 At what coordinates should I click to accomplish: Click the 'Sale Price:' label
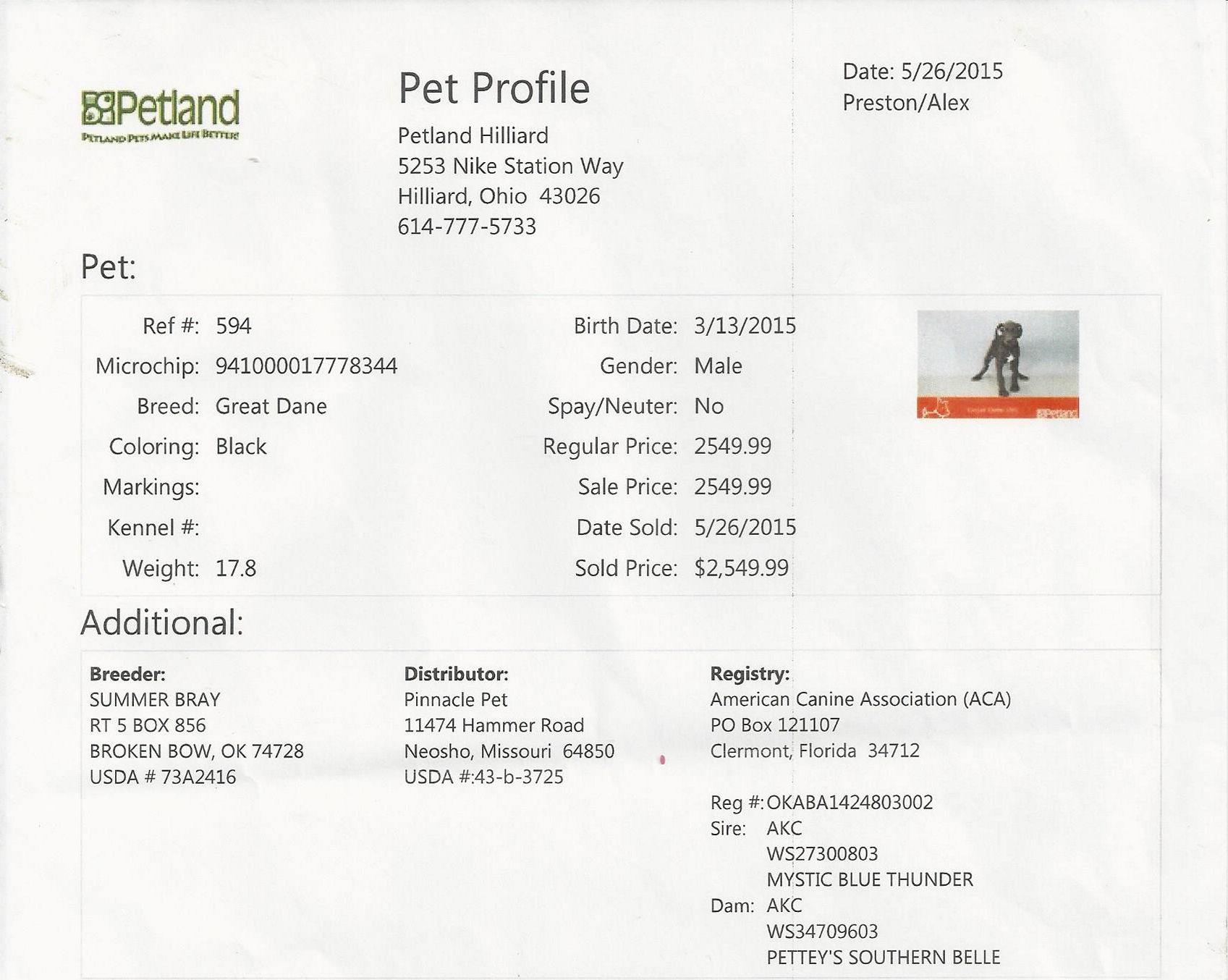point(627,487)
